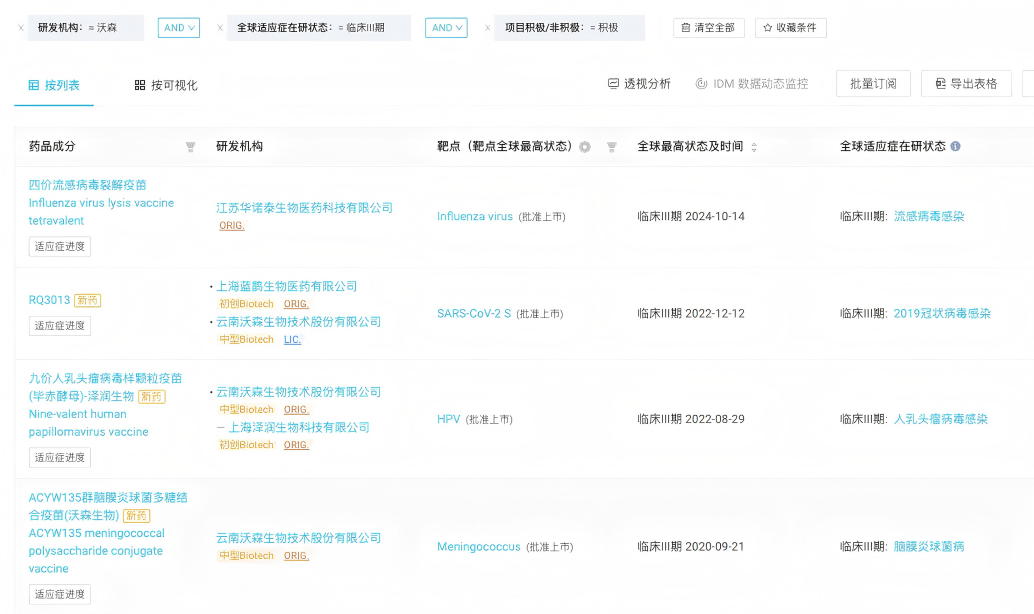Click 初创Biotech tag under 上海蓝鹊生物医药
The width and height of the screenshot is (1034, 614).
point(246,304)
